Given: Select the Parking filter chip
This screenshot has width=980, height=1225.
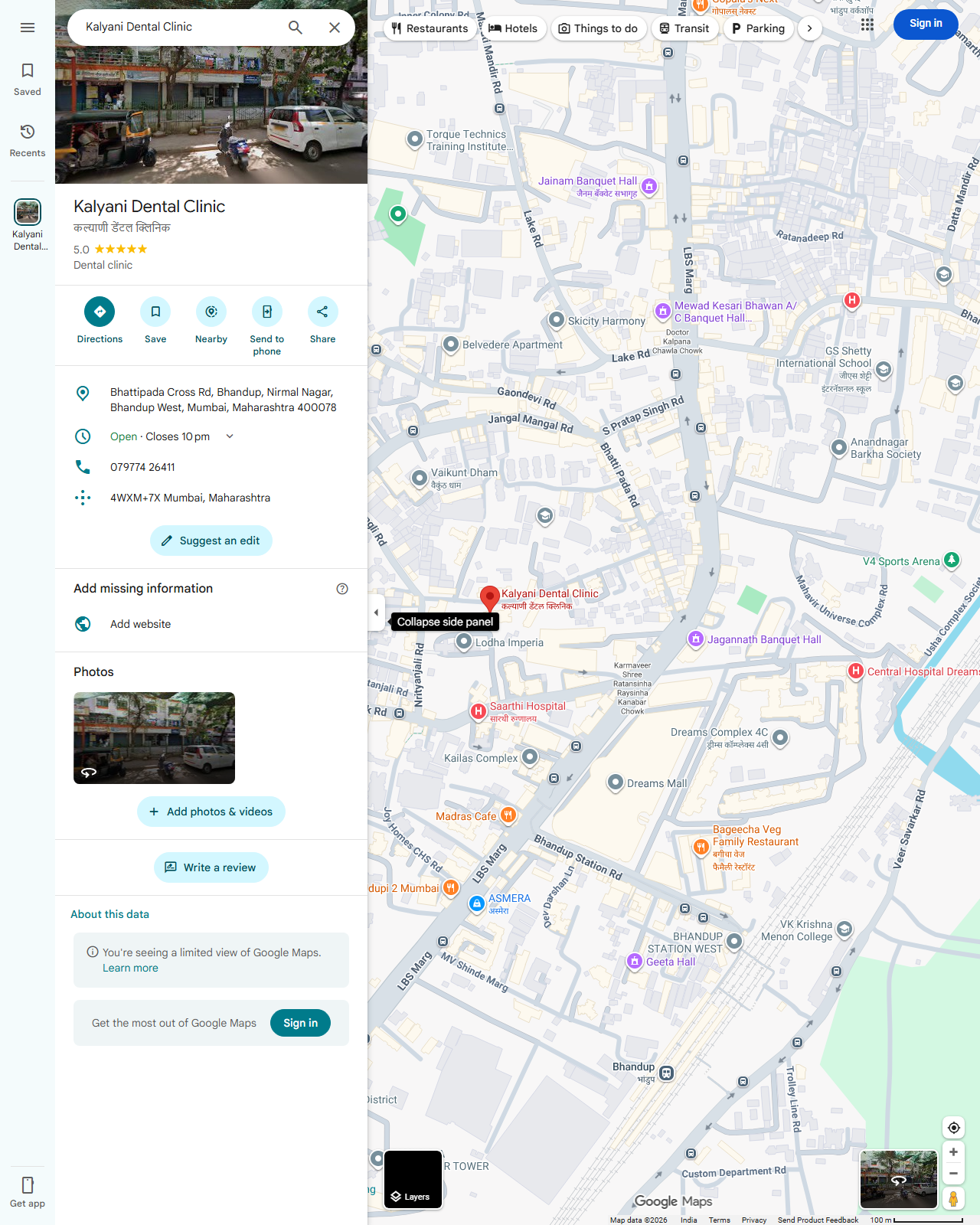Looking at the screenshot, I should [x=758, y=28].
